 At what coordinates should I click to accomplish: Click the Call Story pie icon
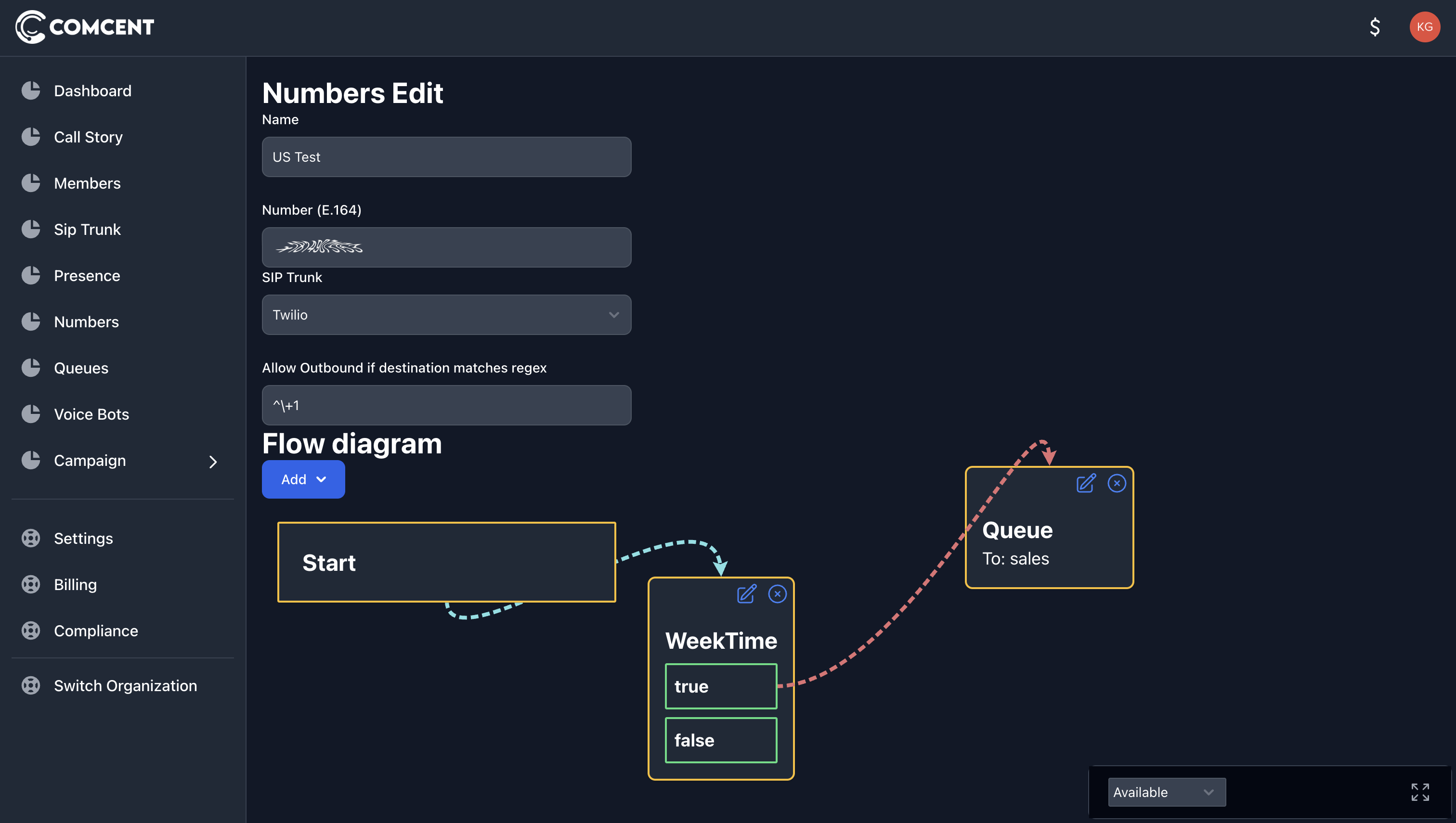[30, 137]
